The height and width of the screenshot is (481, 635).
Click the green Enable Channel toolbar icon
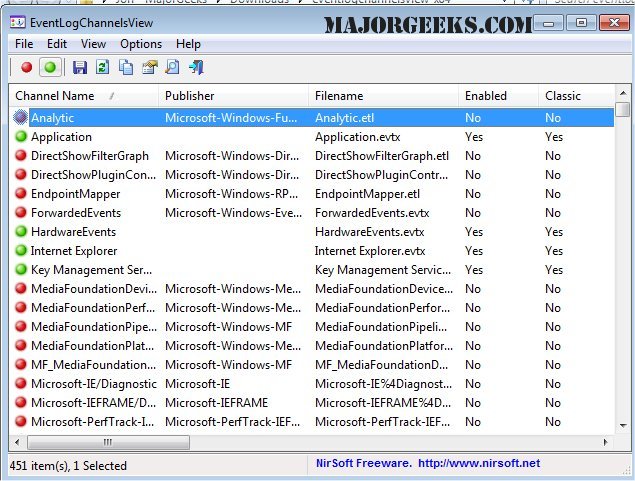point(50,67)
